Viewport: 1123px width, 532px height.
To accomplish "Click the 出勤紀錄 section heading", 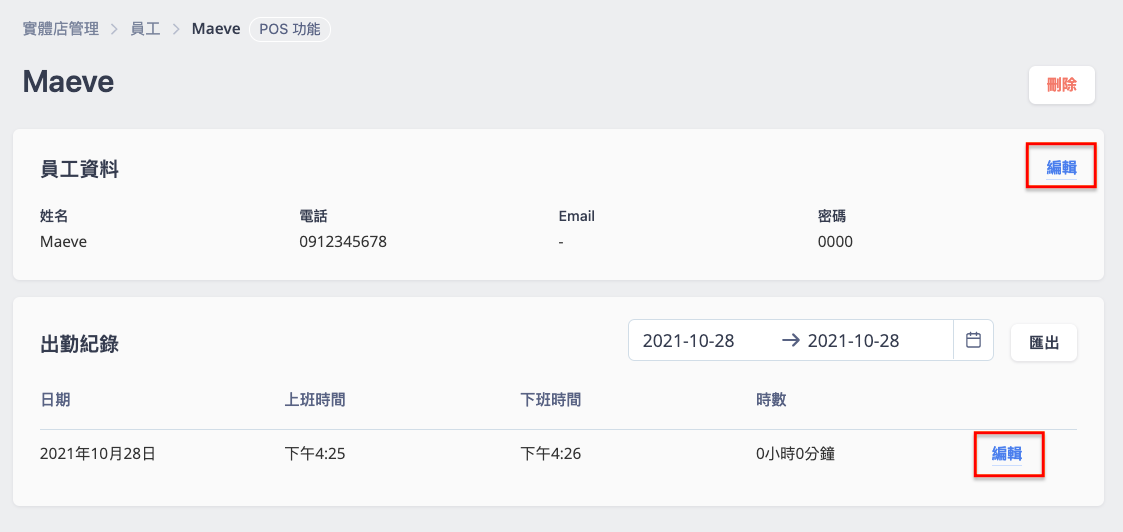I will point(79,344).
